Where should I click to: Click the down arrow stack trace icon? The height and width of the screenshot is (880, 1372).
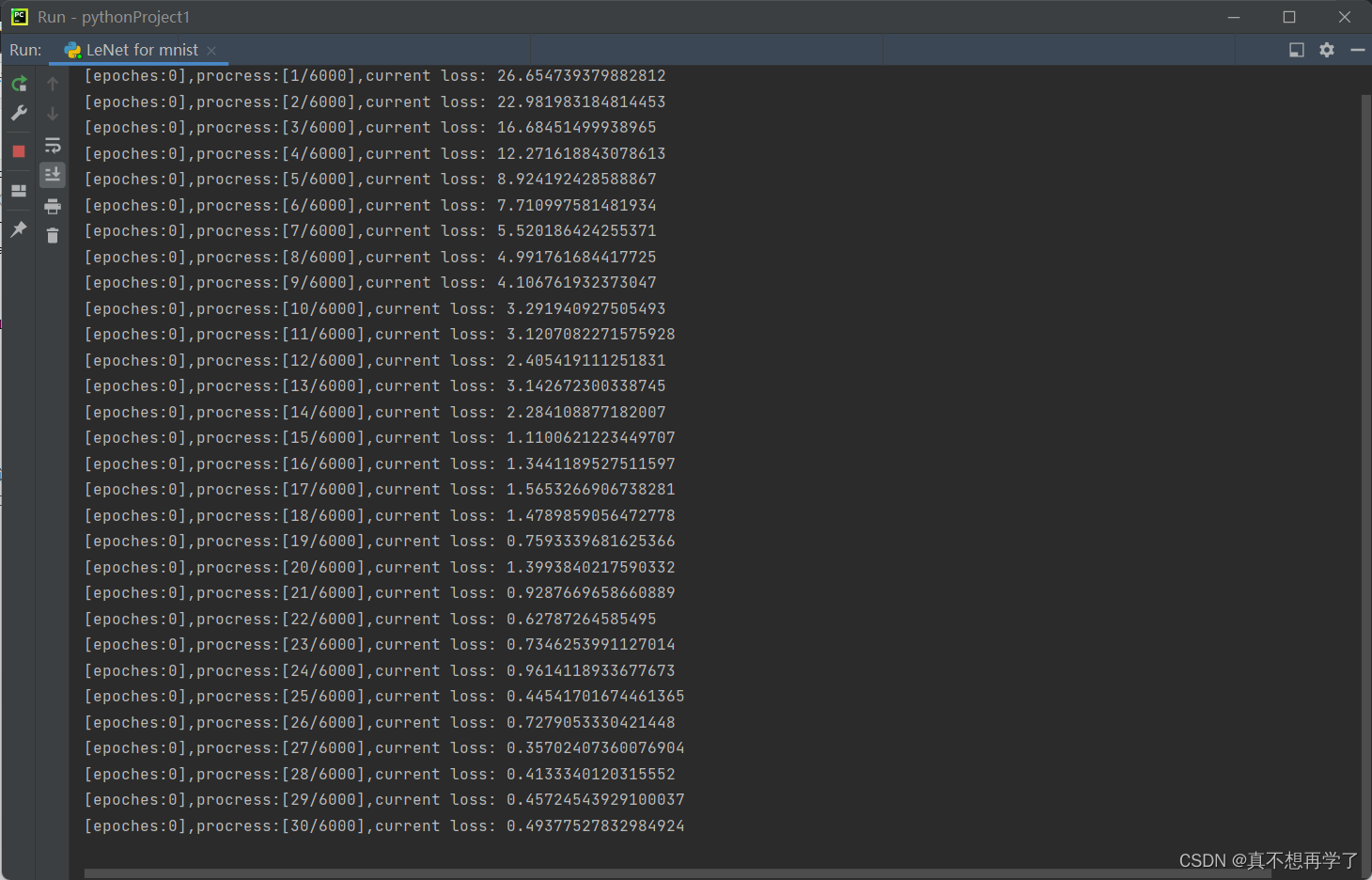click(53, 113)
